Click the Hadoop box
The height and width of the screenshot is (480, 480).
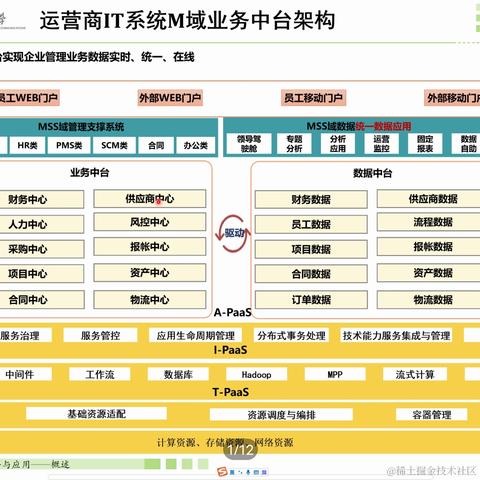(x=257, y=374)
